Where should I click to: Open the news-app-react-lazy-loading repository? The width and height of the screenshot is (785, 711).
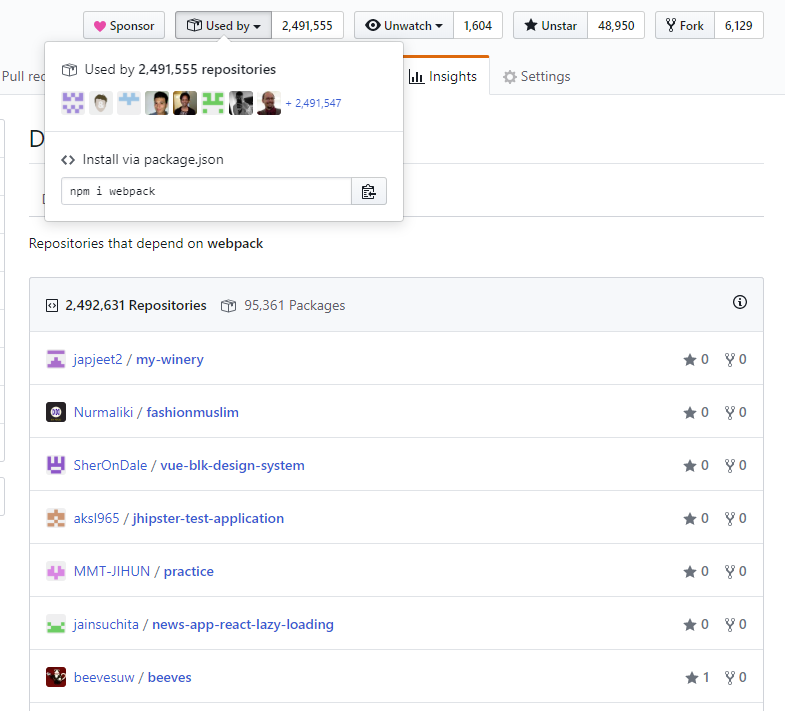click(x=243, y=625)
